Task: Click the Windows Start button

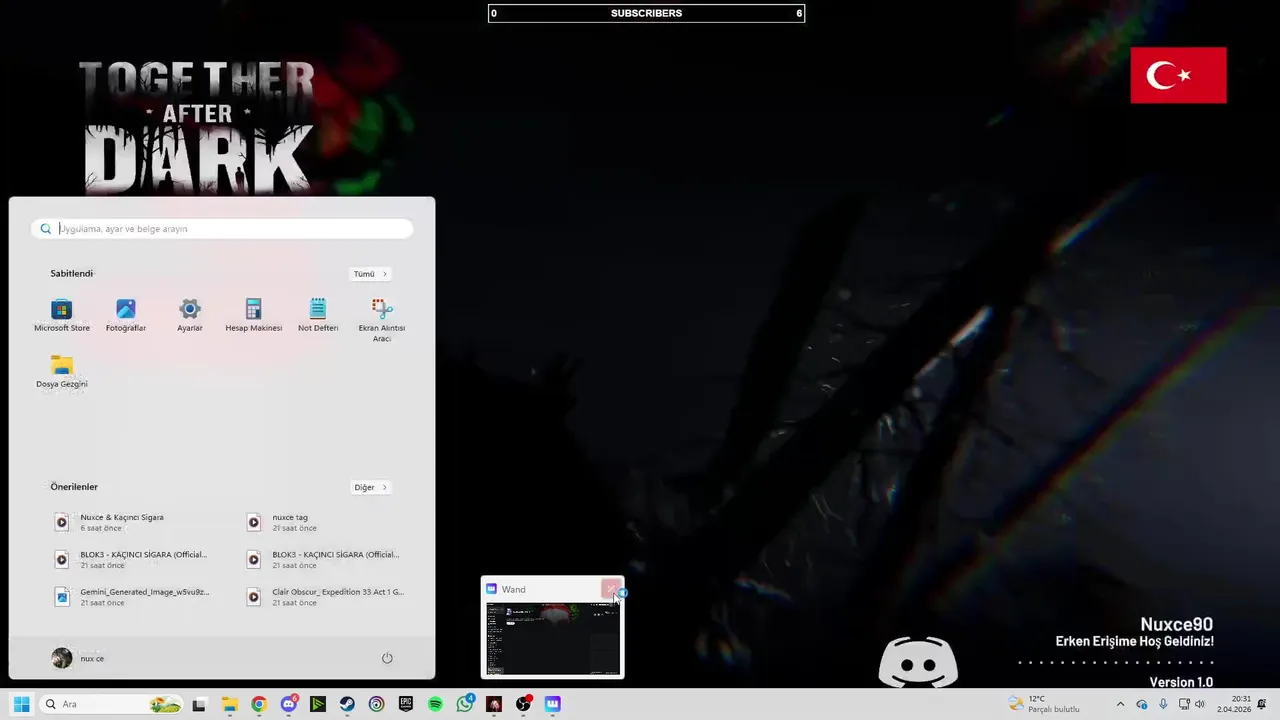Action: [x=21, y=704]
